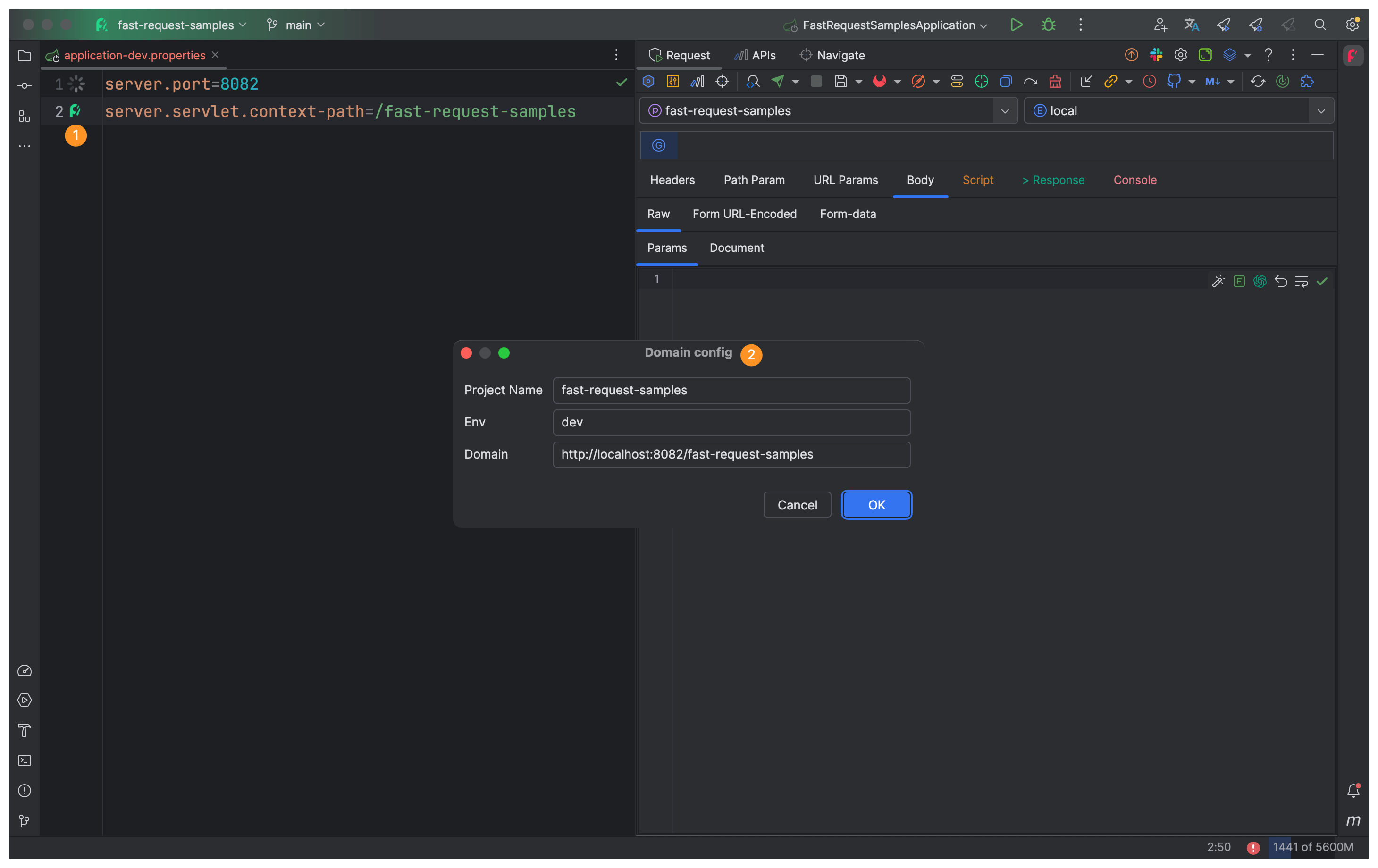This screenshot has width=1378, height=868.
Task: Open request history with the clock icon
Action: [x=1150, y=81]
